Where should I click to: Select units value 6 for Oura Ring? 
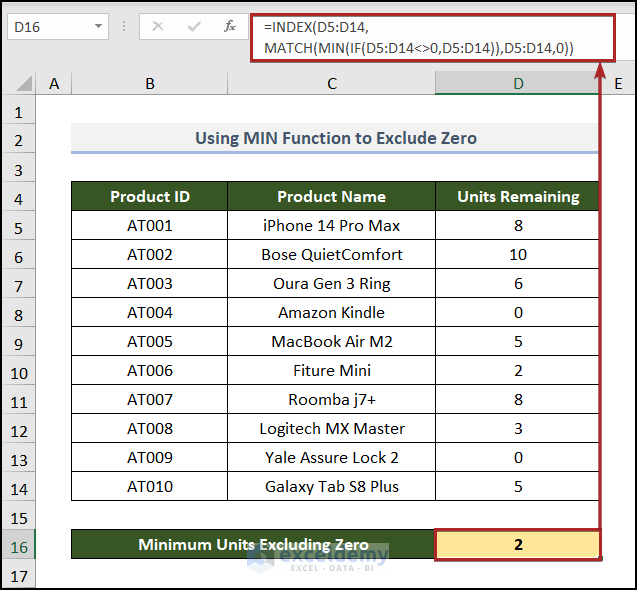coord(517,283)
